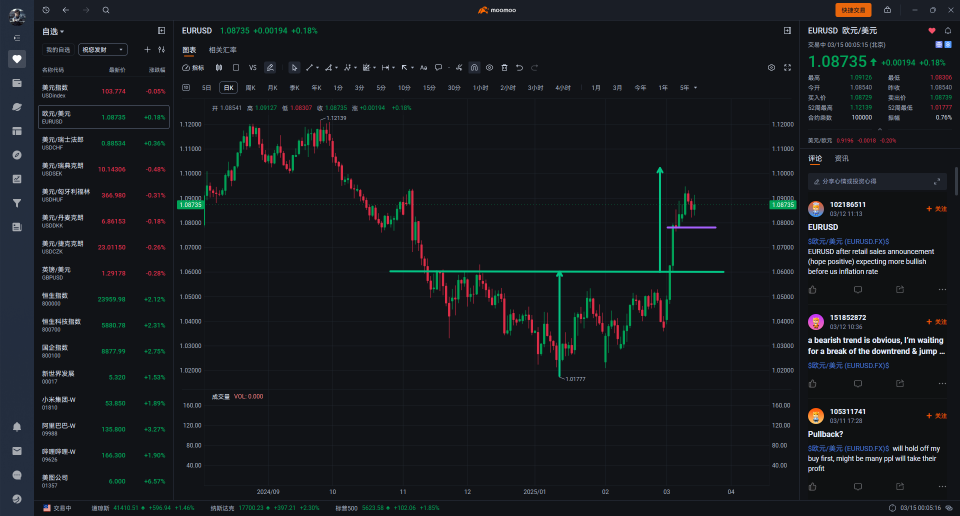Open the bell notifications in left sidebar
This screenshot has width=960, height=516.
(17, 427)
